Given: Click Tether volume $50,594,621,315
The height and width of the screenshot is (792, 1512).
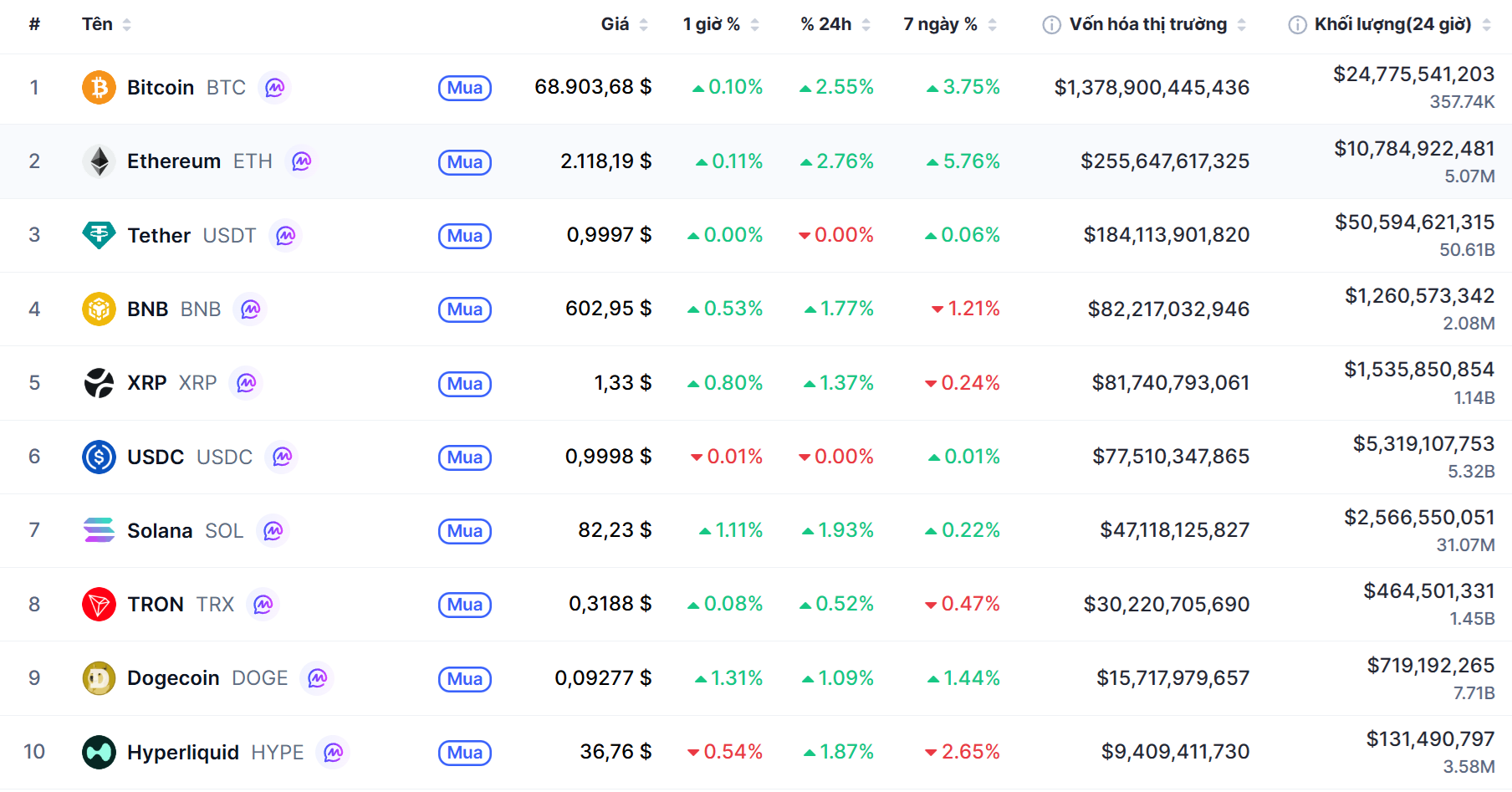Looking at the screenshot, I should tap(1415, 222).
